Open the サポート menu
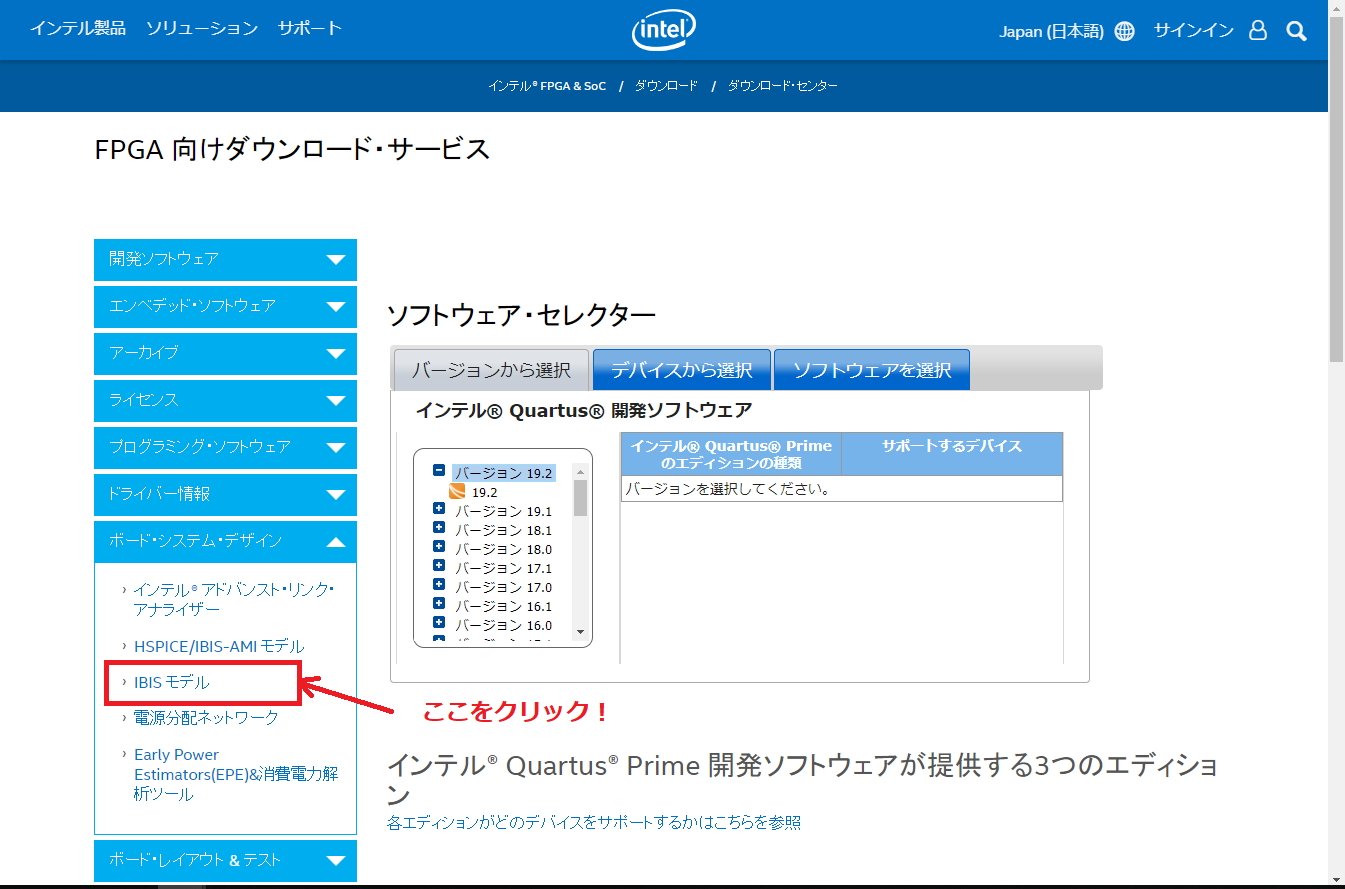This screenshot has height=889, width=1345. coord(310,28)
